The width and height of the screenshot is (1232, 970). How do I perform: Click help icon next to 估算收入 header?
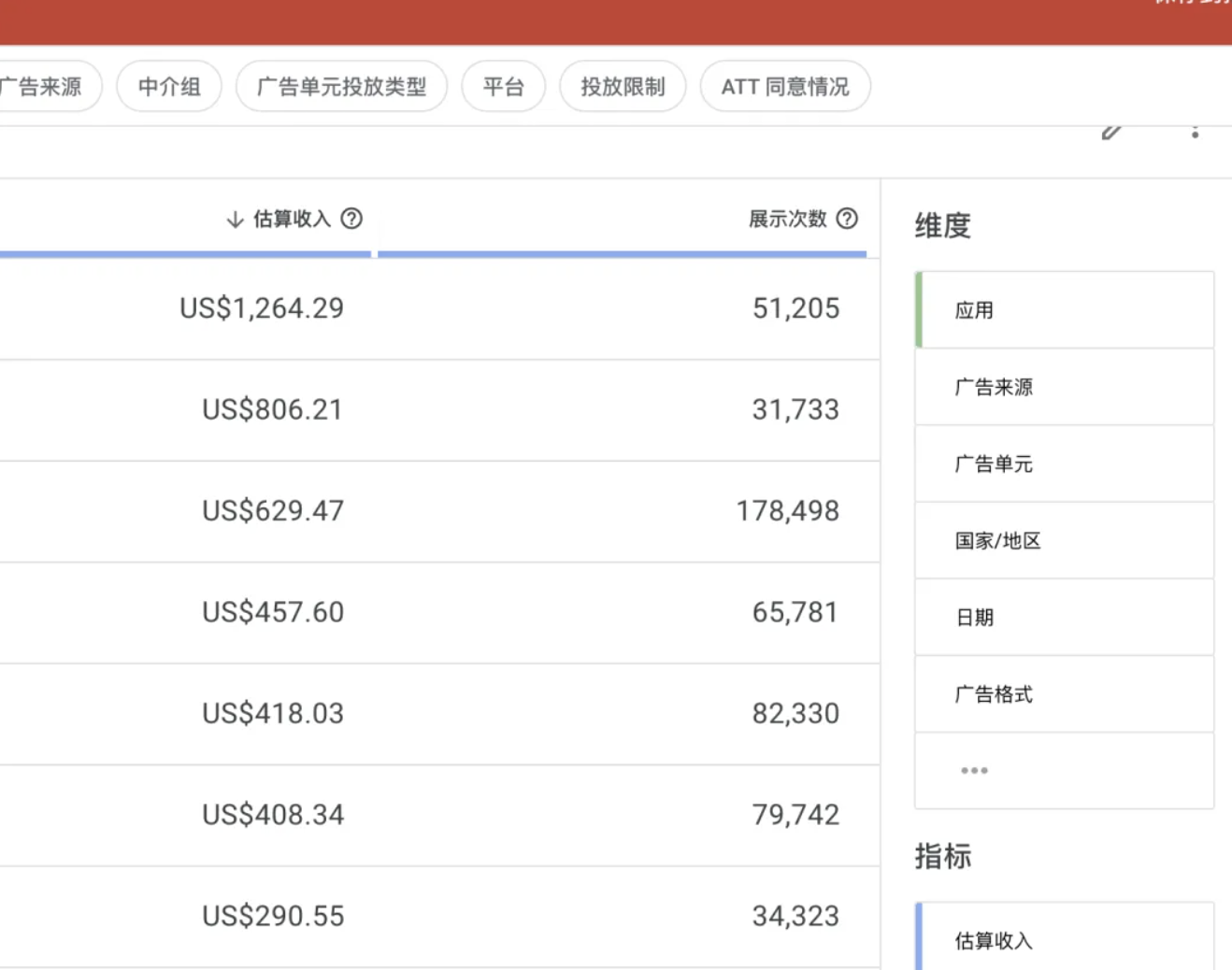tap(351, 219)
